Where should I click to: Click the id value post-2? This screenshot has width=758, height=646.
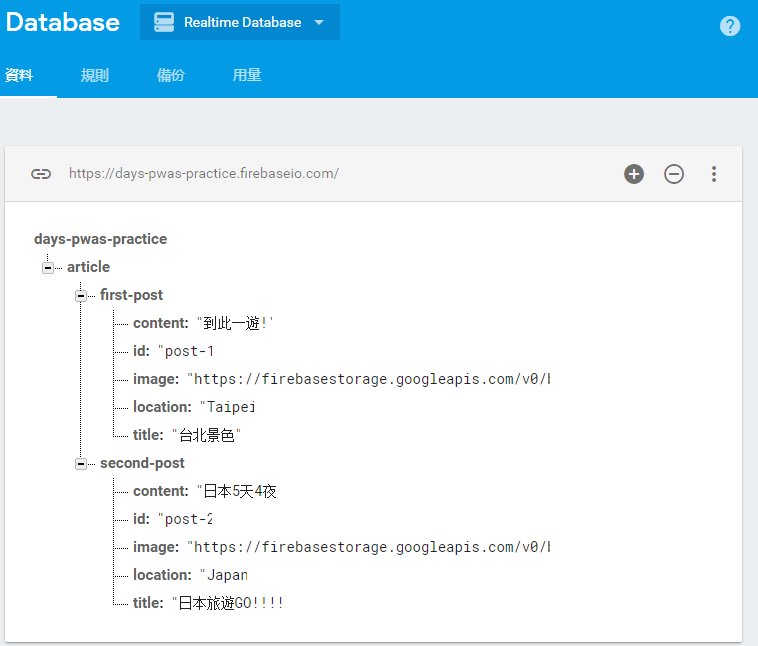pyautogui.click(x=185, y=519)
